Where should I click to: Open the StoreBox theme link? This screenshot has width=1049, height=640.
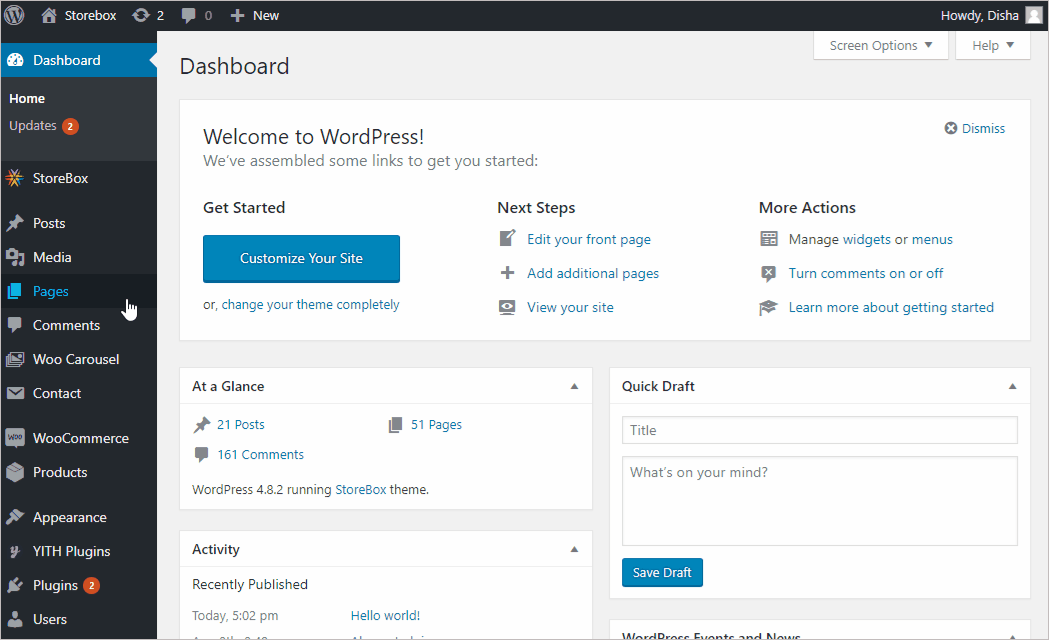point(361,490)
